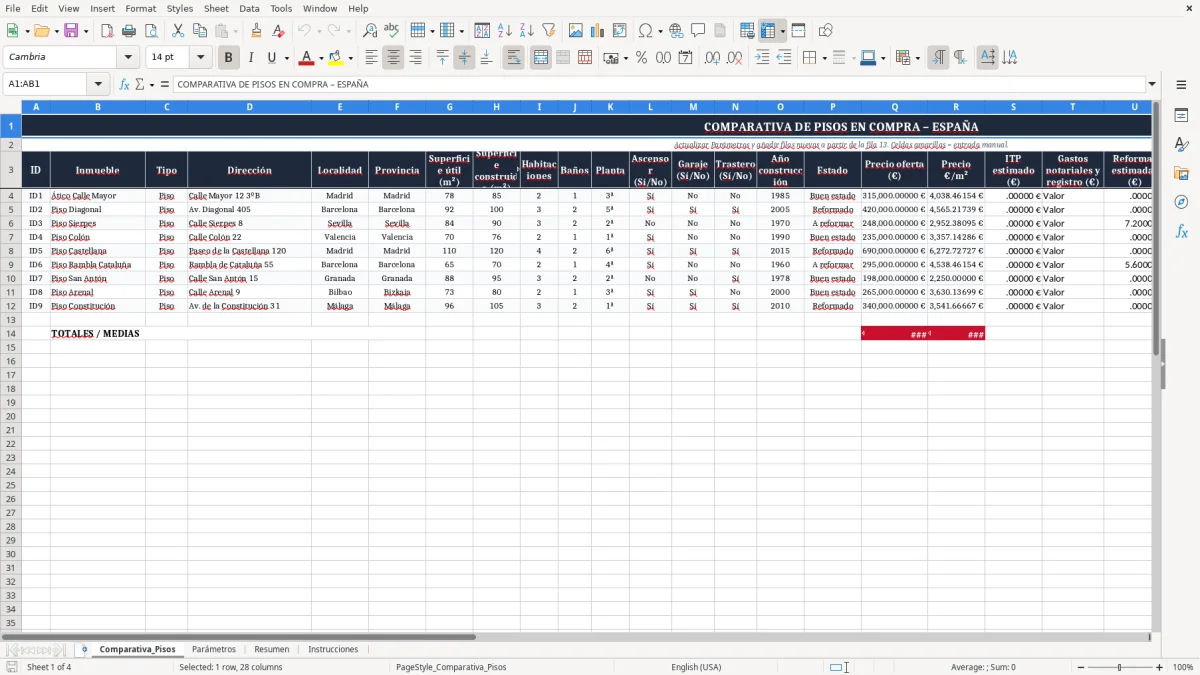The image size is (1200, 675).
Task: Apply the yellow background color swatch
Action: [x=335, y=58]
